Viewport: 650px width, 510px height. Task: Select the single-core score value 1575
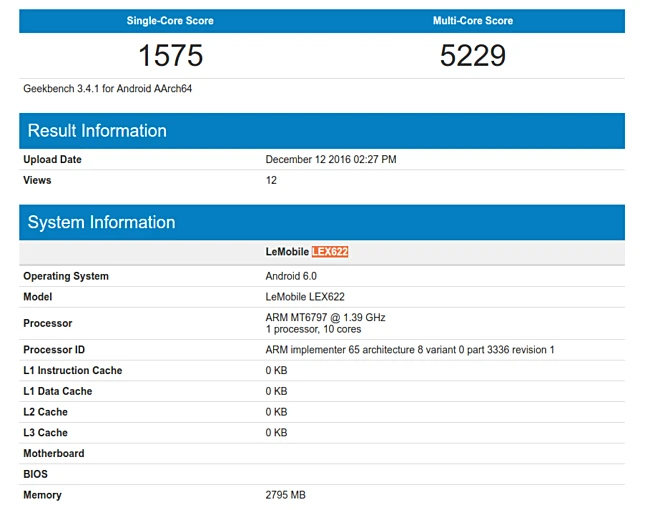170,55
